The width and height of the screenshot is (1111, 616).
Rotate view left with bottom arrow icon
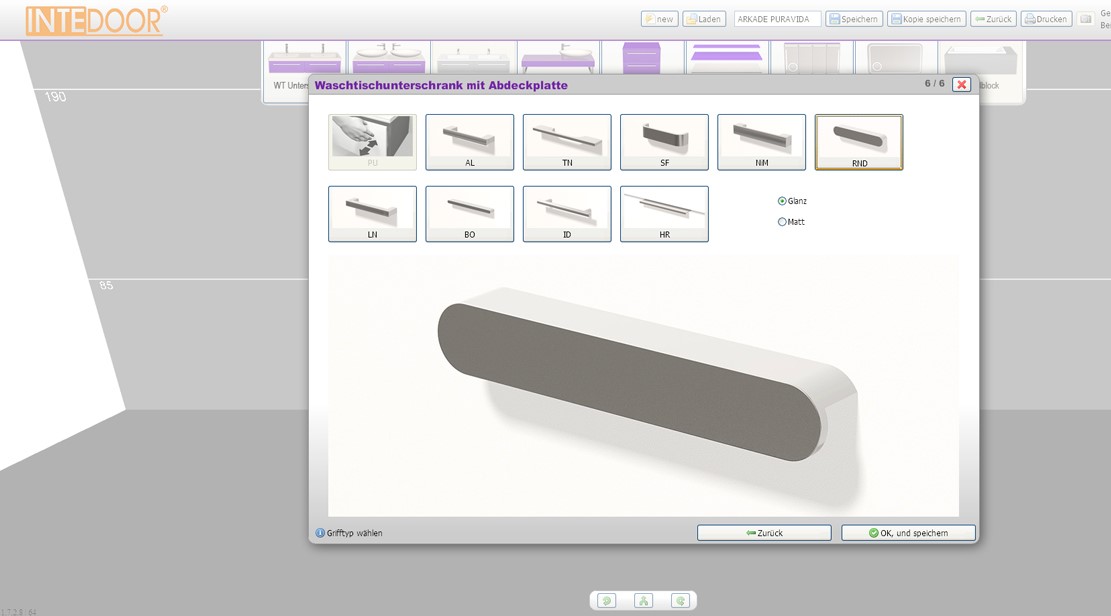click(606, 601)
